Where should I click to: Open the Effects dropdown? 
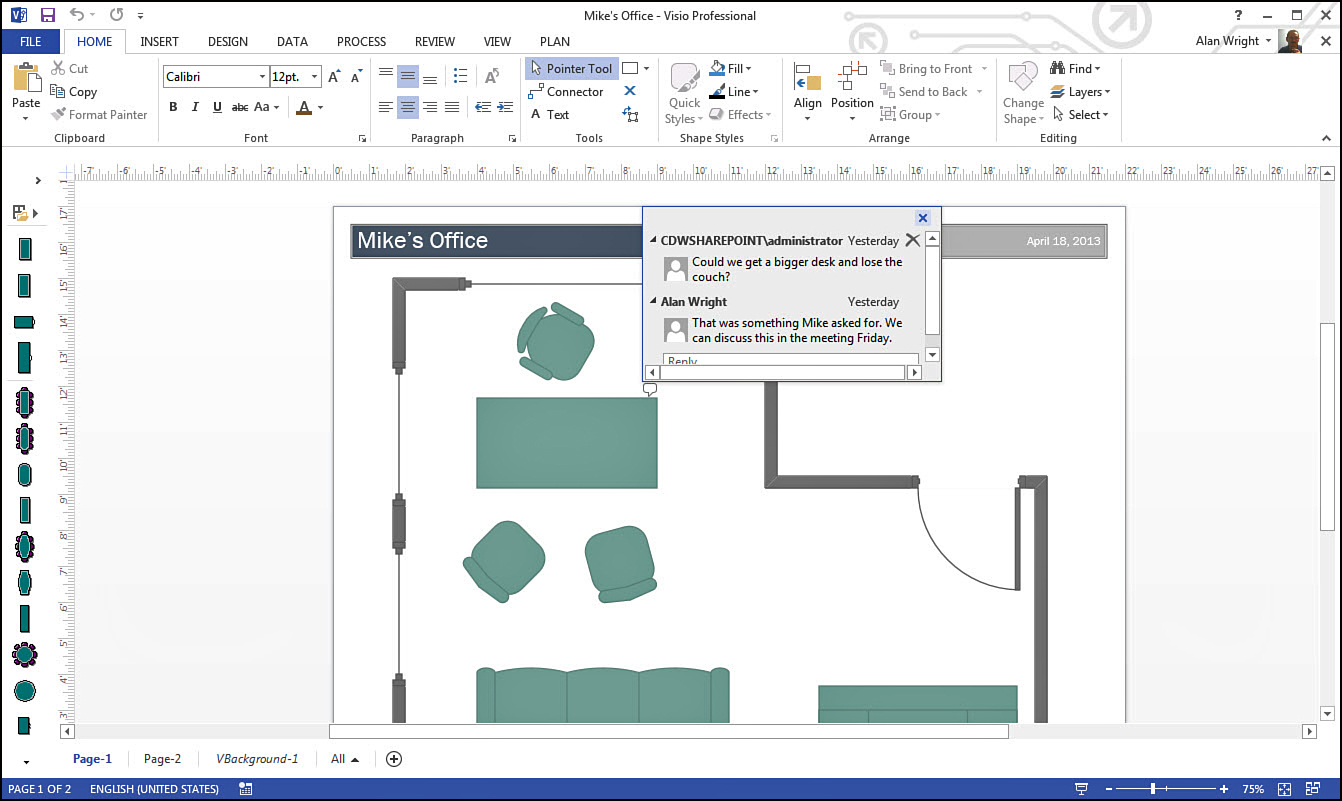(x=740, y=115)
